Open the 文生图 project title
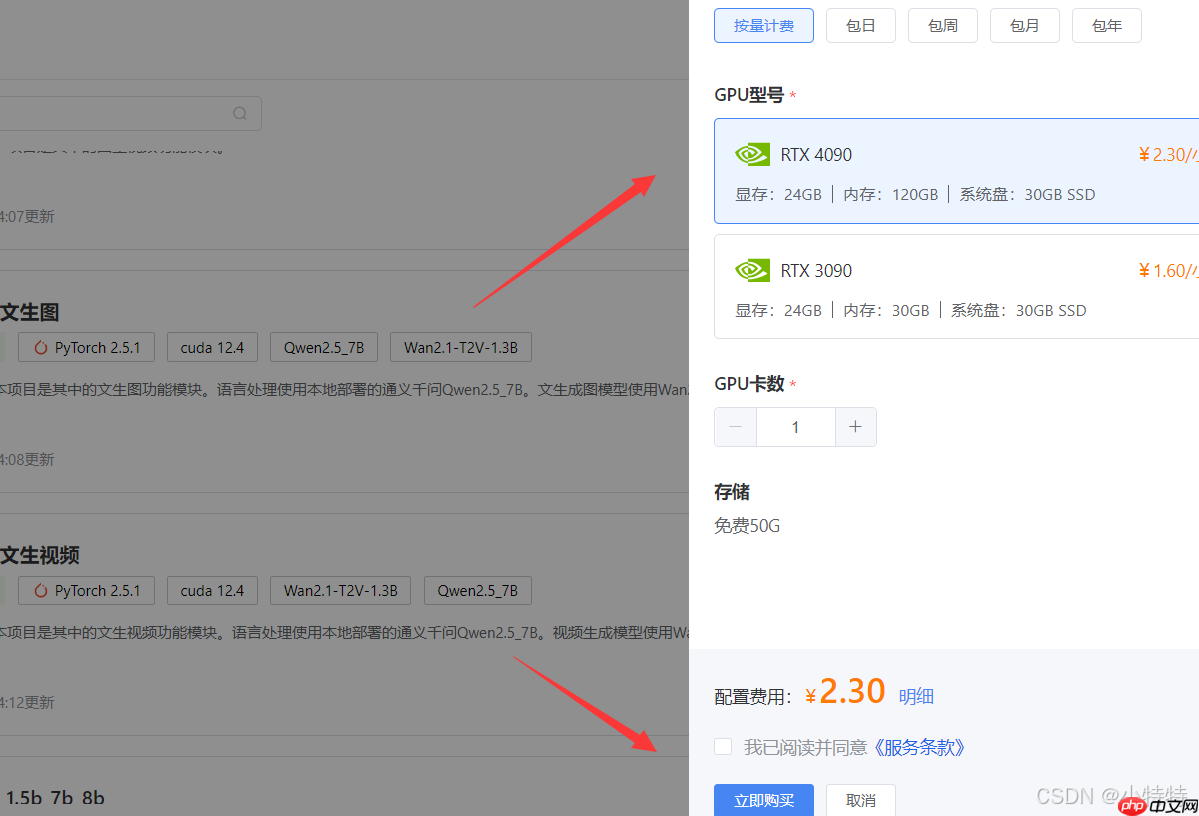Image resolution: width=1199 pixels, height=816 pixels. (30, 312)
